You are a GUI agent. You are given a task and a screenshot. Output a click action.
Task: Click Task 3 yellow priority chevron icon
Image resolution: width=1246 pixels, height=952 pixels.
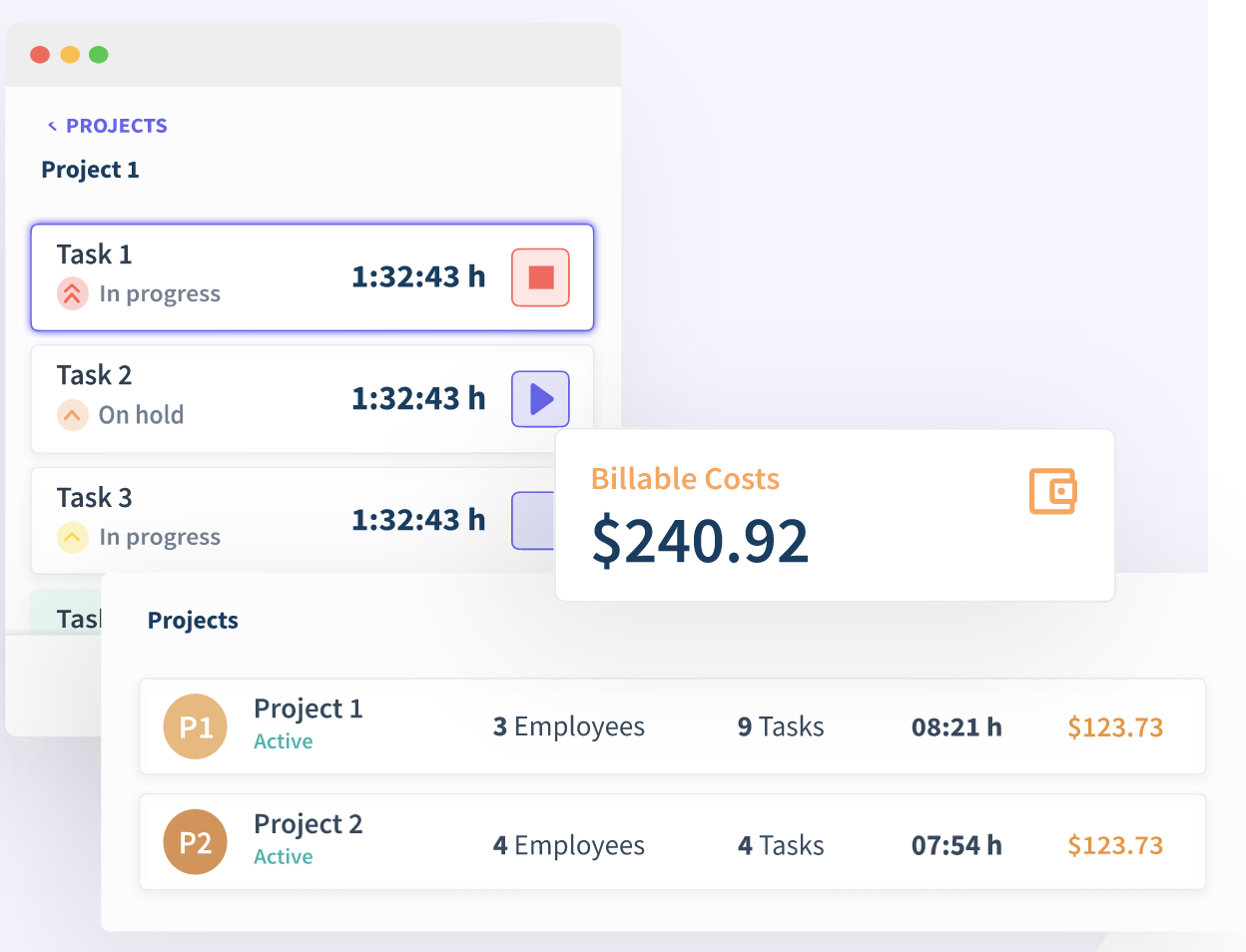(72, 537)
